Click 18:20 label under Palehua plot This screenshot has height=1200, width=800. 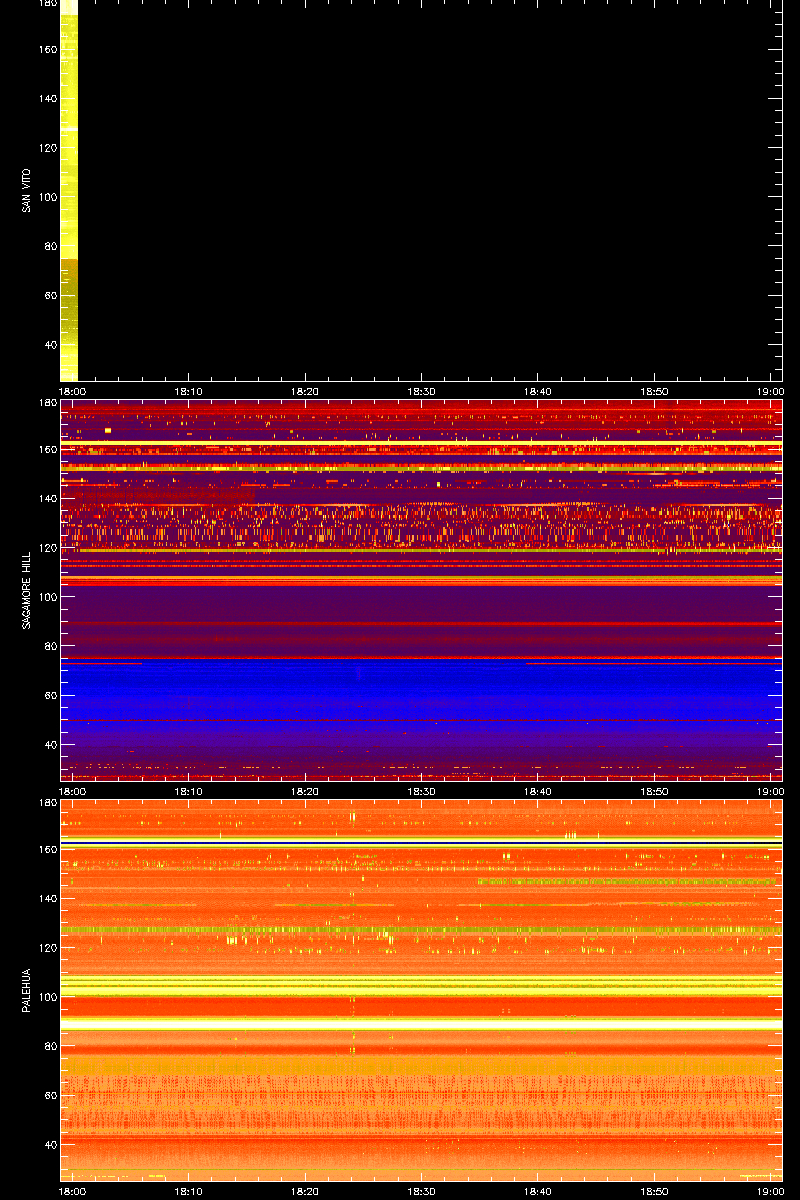[305, 1192]
